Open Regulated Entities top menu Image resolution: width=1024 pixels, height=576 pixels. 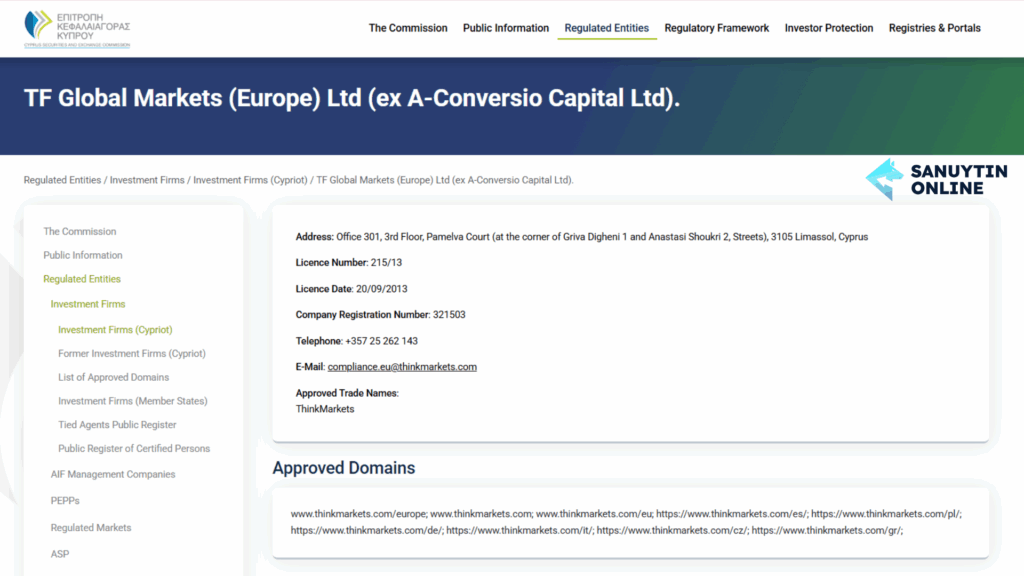[606, 28]
